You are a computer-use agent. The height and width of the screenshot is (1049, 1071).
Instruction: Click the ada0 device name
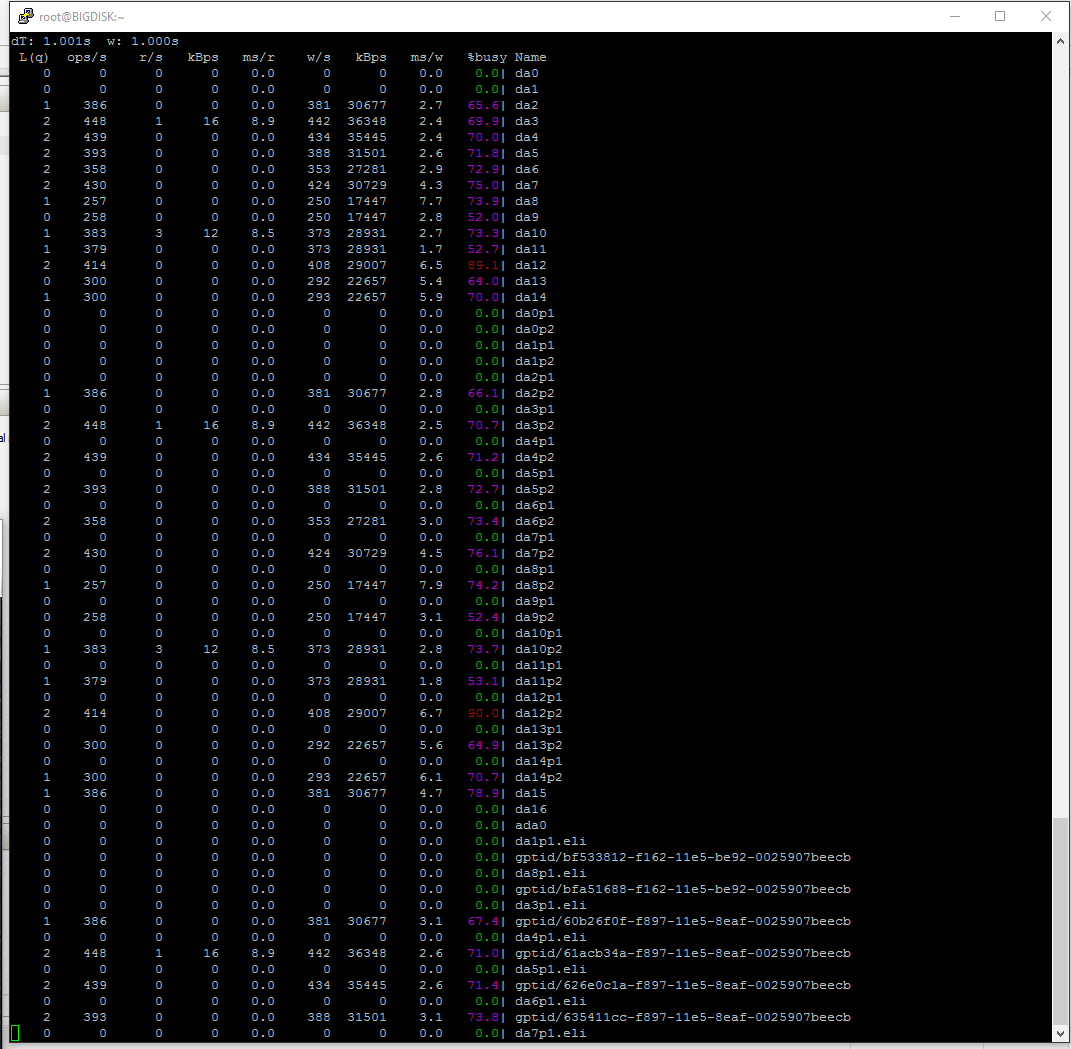click(x=531, y=825)
